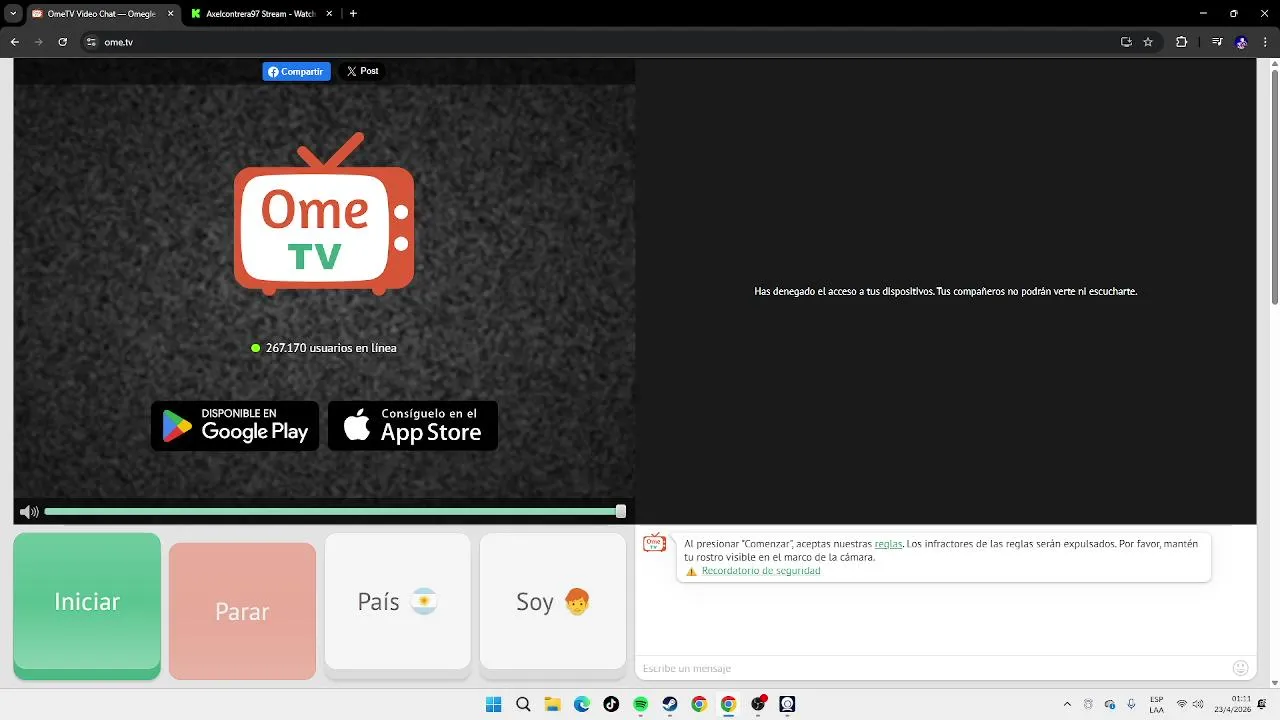Open the Chrome profile avatar
Screen dimensions: 1280x720
pyautogui.click(x=1241, y=42)
